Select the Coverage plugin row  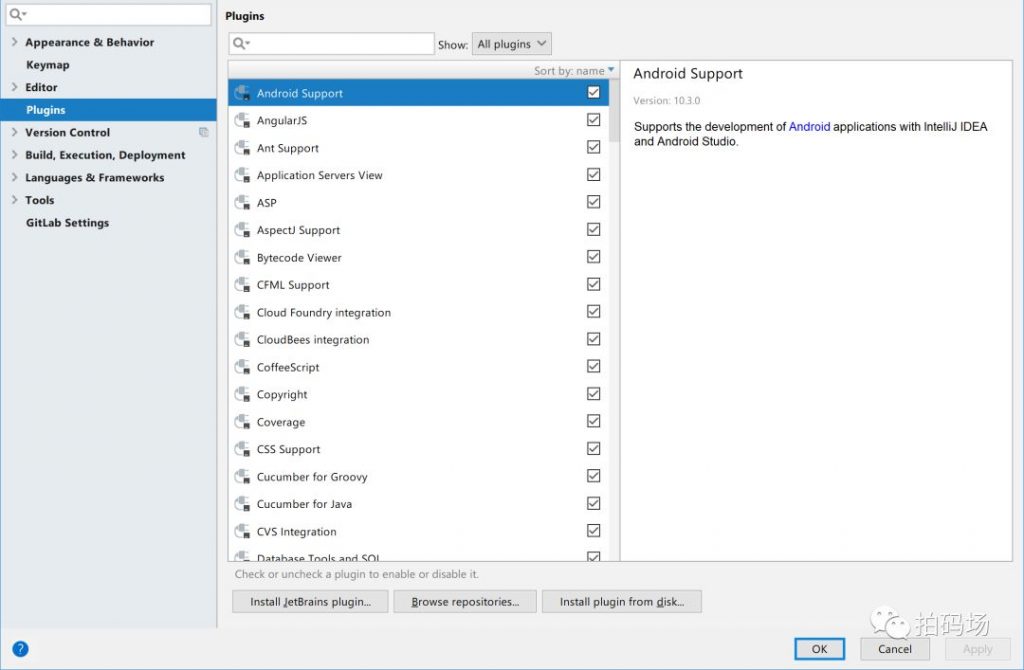pyautogui.click(x=419, y=422)
